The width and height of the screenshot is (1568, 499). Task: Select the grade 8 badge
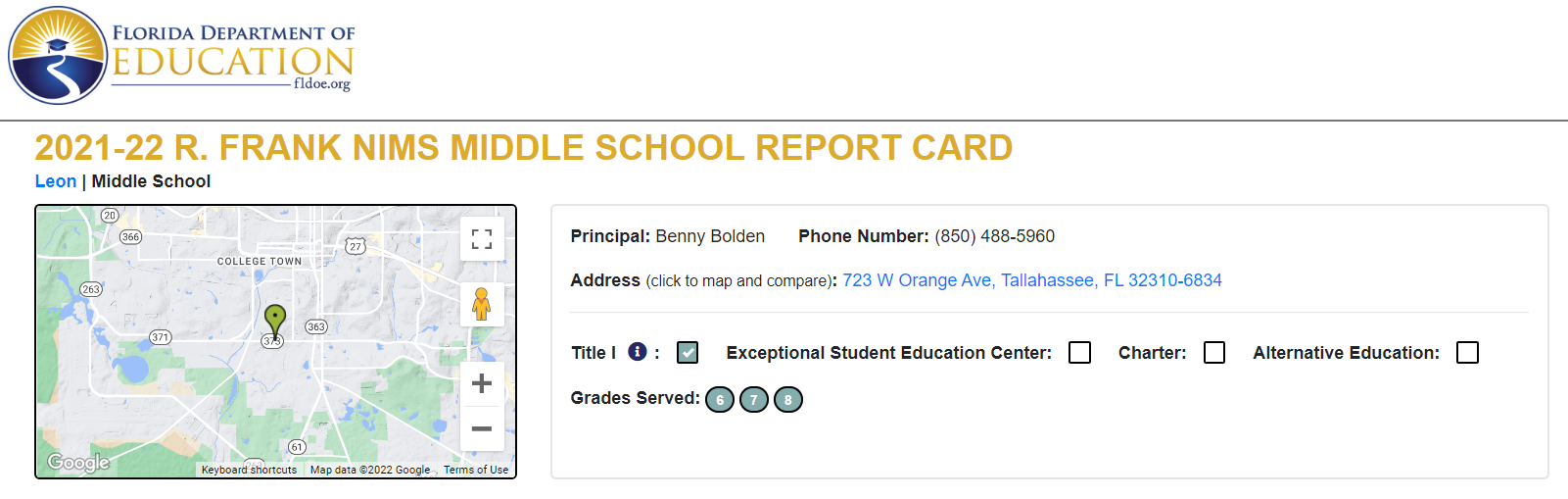coord(788,399)
